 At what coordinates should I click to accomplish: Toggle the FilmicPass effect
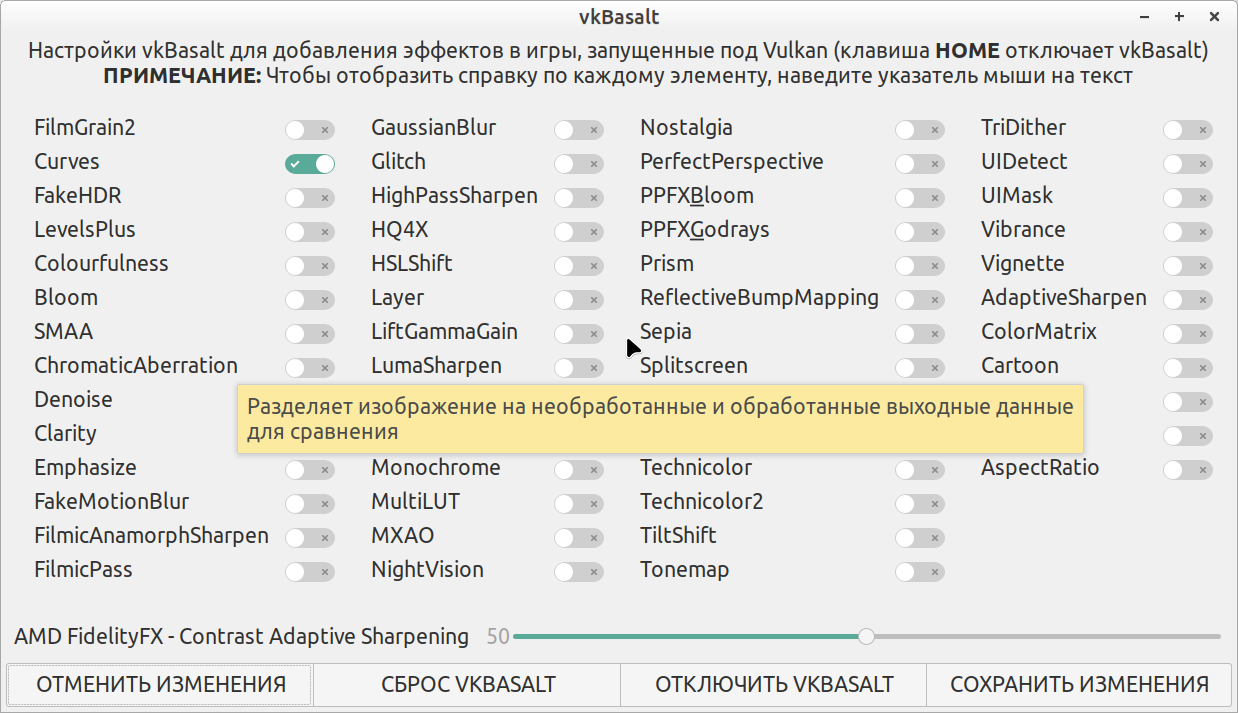click(309, 572)
